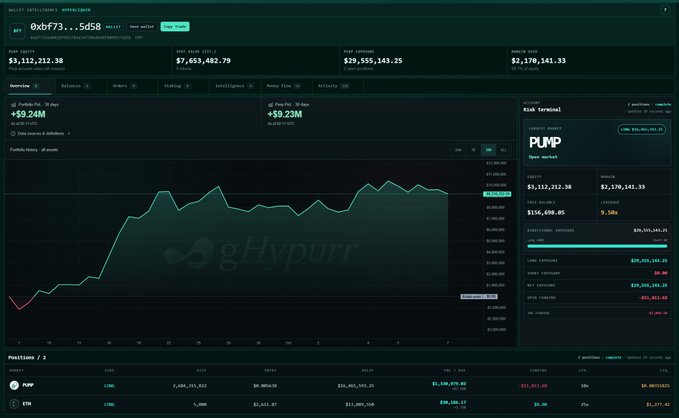Select the 24H chart range

click(458, 150)
